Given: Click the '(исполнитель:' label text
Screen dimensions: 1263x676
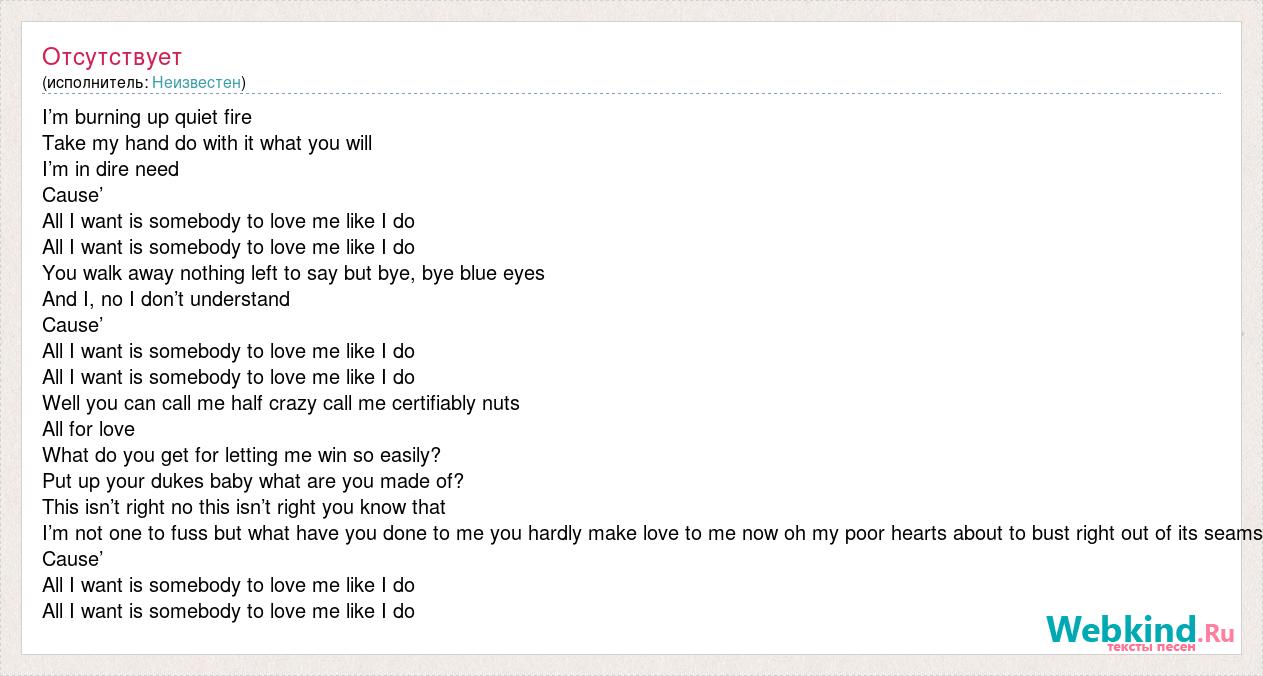Looking at the screenshot, I should pyautogui.click(x=95, y=82).
